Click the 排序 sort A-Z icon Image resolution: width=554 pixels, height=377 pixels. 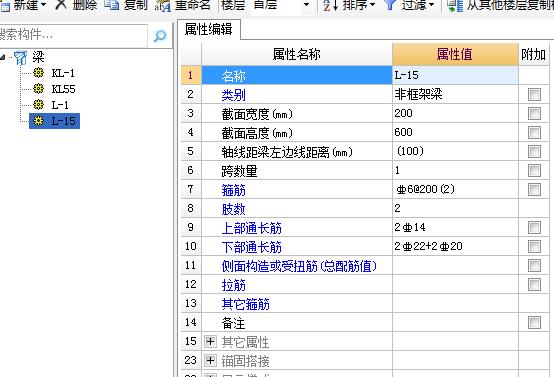point(330,5)
